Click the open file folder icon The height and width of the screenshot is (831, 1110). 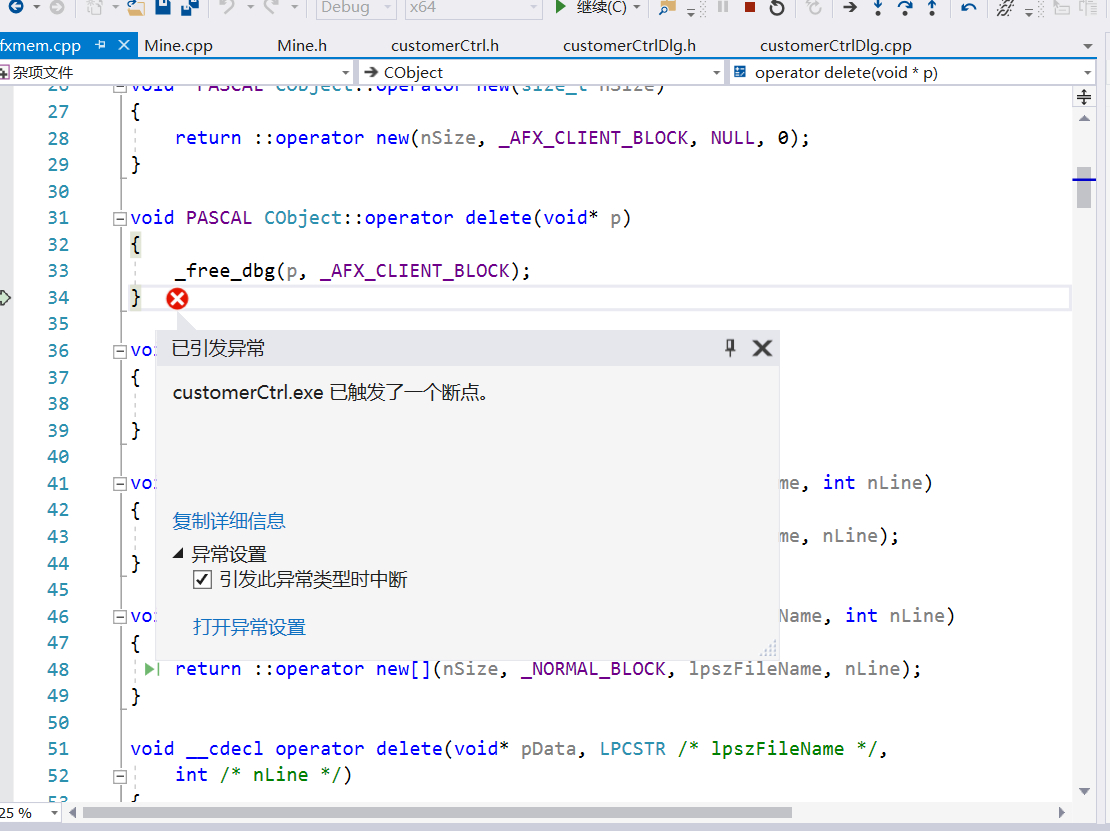tap(135, 8)
